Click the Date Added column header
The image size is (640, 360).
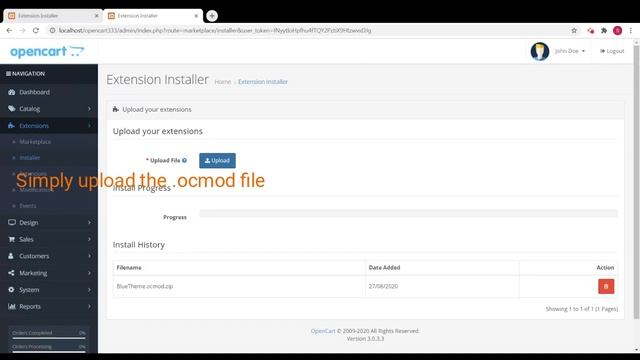pyautogui.click(x=384, y=268)
